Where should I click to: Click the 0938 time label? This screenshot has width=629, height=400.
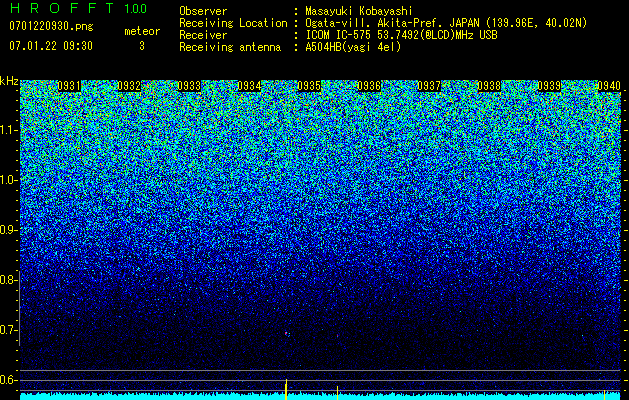(489, 86)
